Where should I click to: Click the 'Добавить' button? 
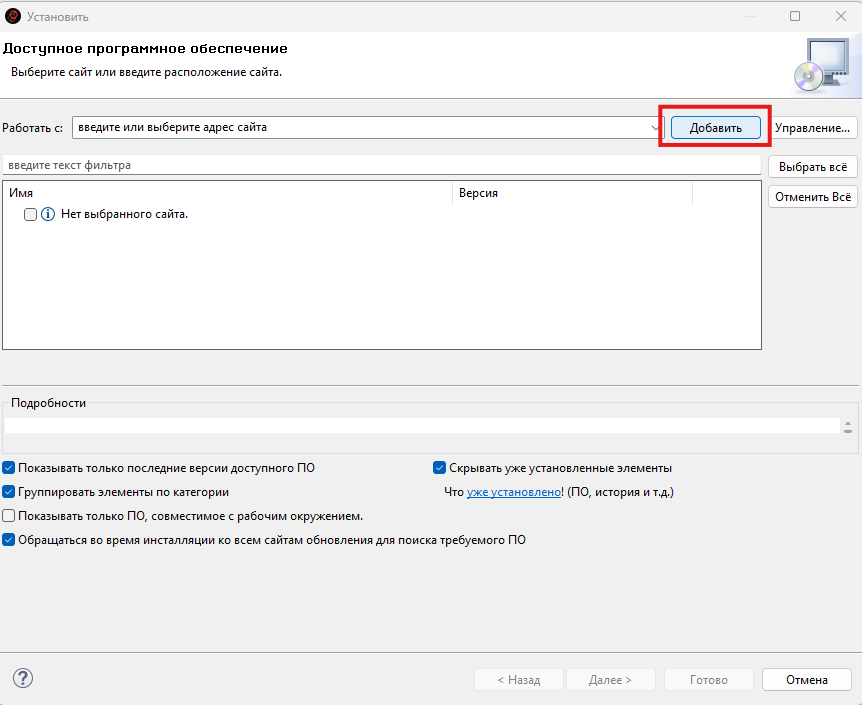pyautogui.click(x=716, y=128)
